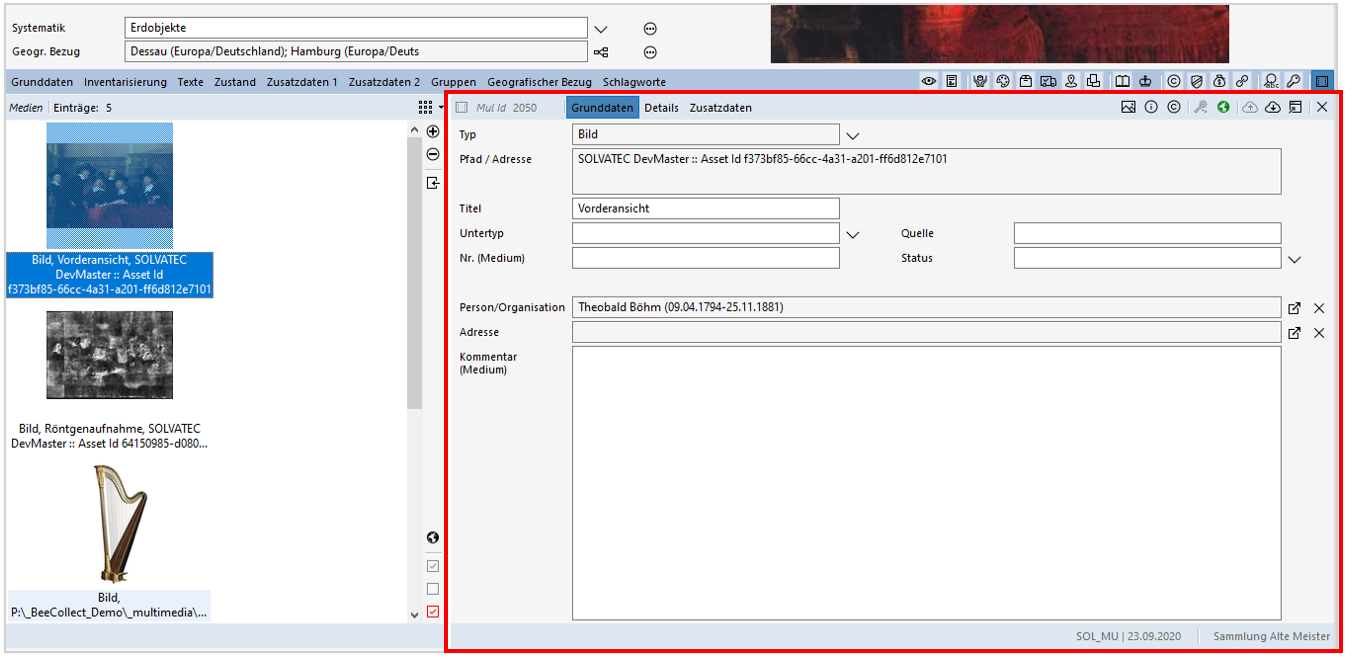Image resolution: width=1348 pixels, height=659 pixels.
Task: Click the cloud download icon
Action: click(1273, 107)
